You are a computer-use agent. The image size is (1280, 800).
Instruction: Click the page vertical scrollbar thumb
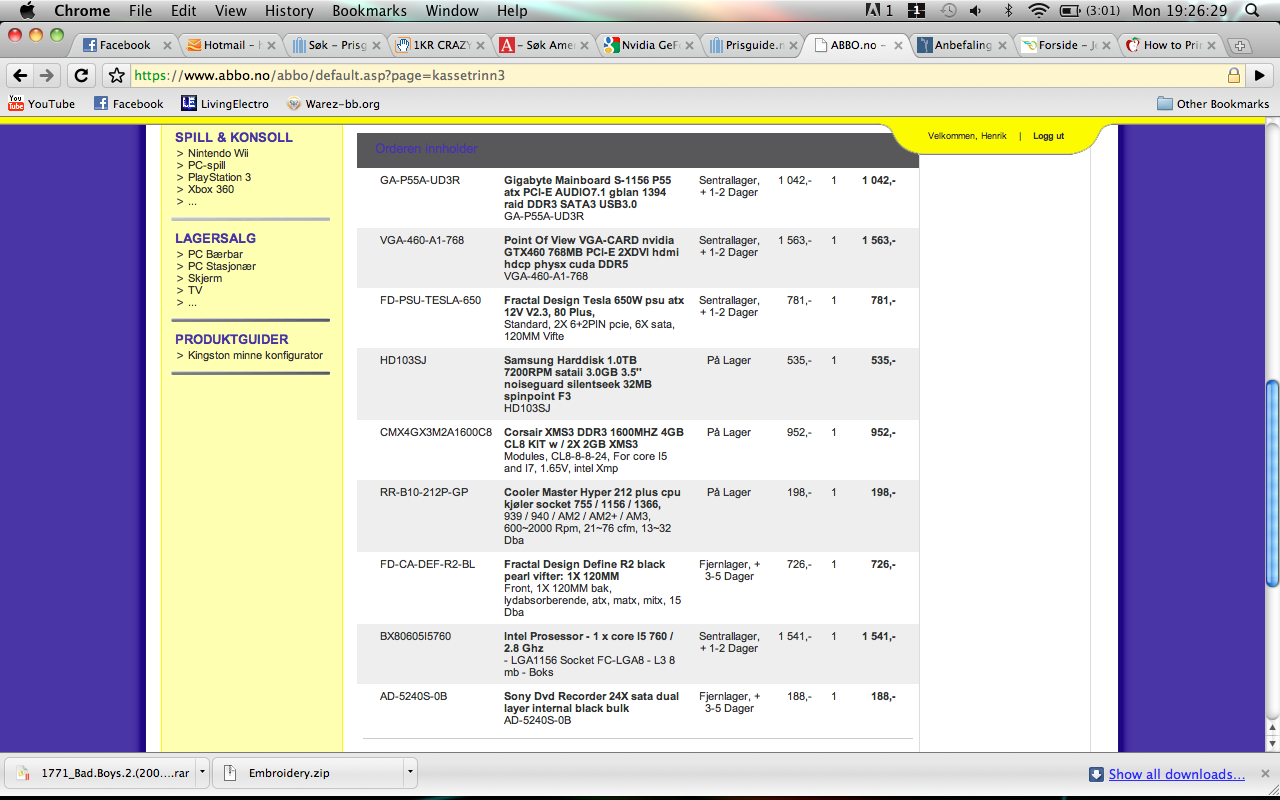click(1272, 483)
